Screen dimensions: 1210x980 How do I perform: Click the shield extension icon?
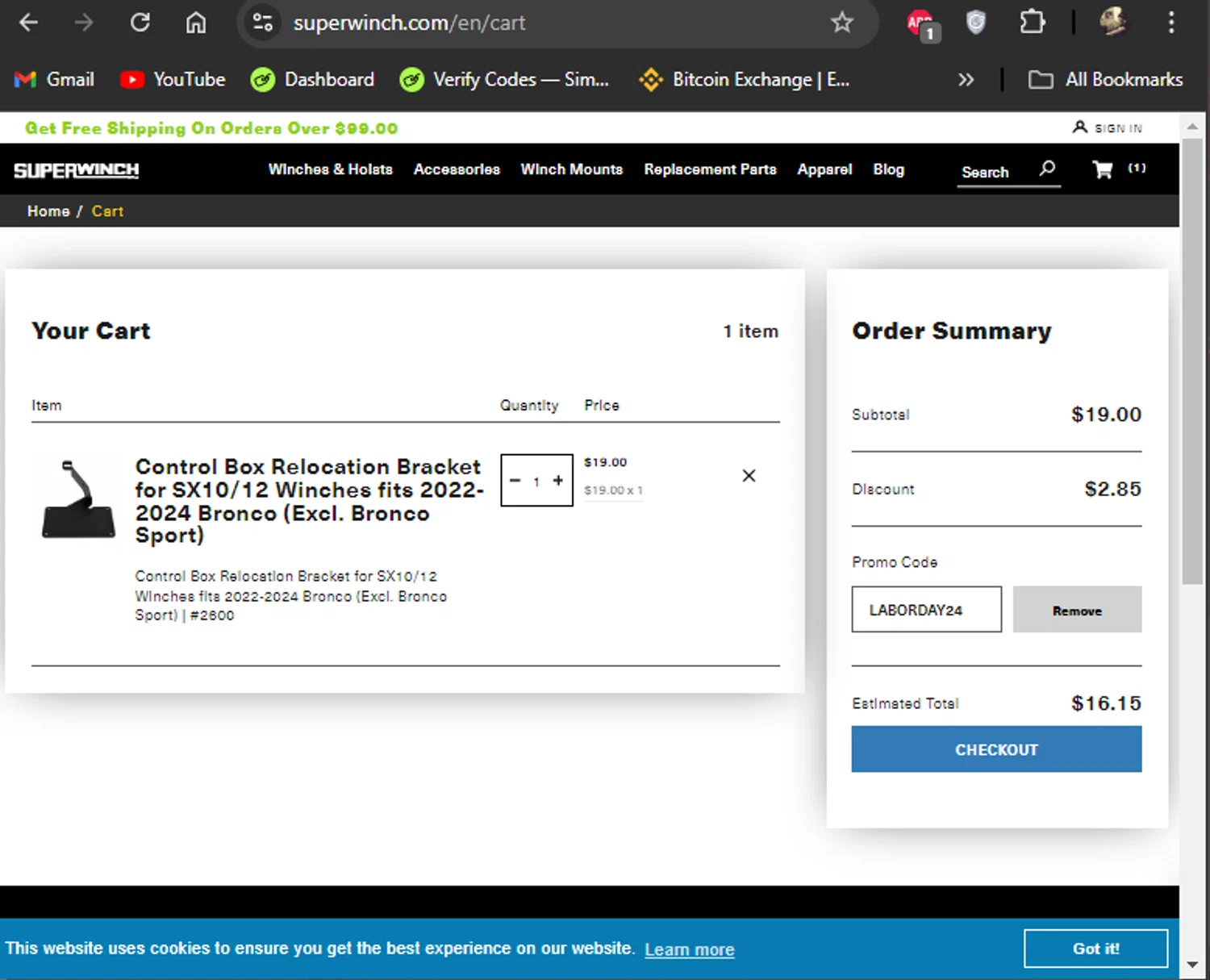point(976,23)
